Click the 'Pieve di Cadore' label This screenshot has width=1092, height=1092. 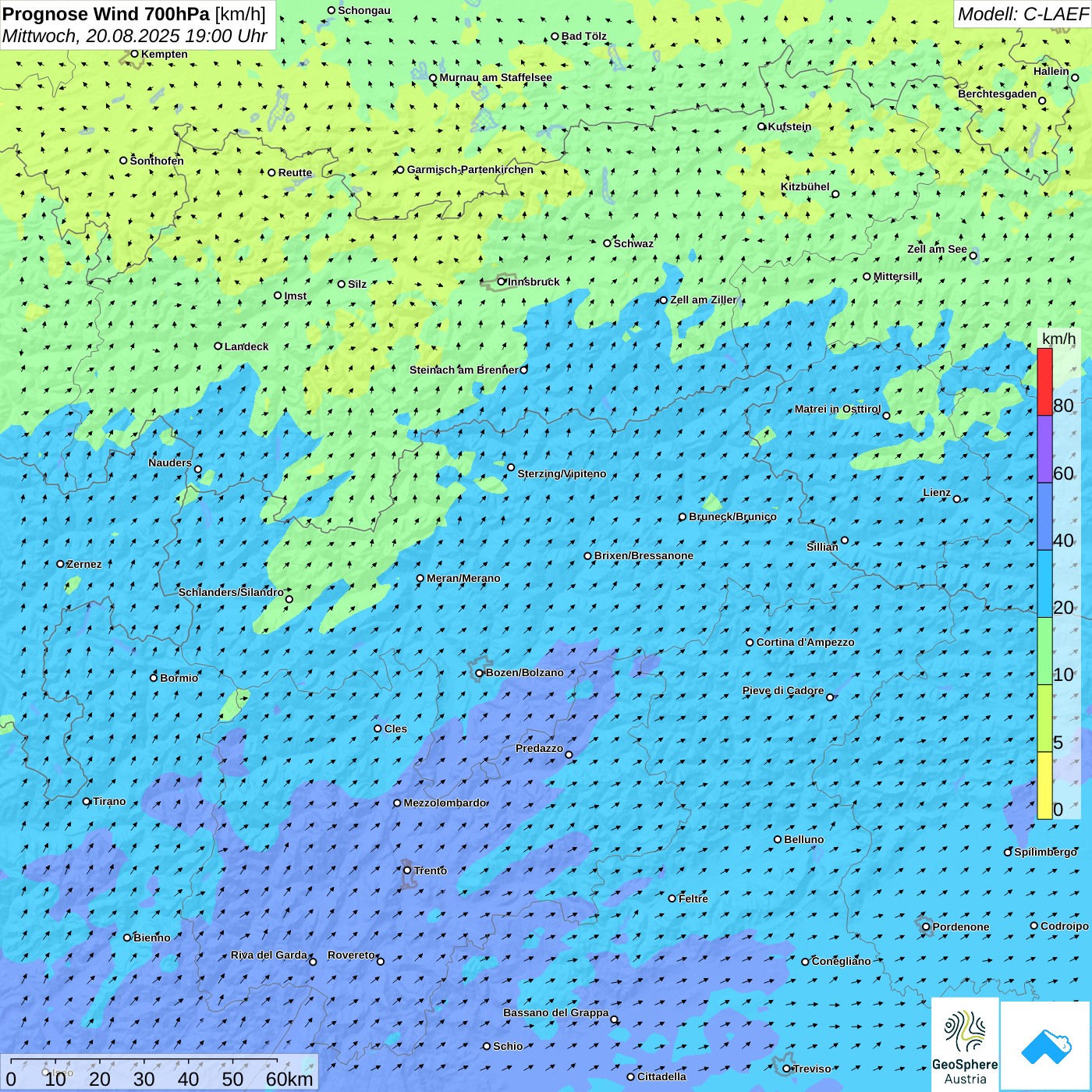pos(783,690)
